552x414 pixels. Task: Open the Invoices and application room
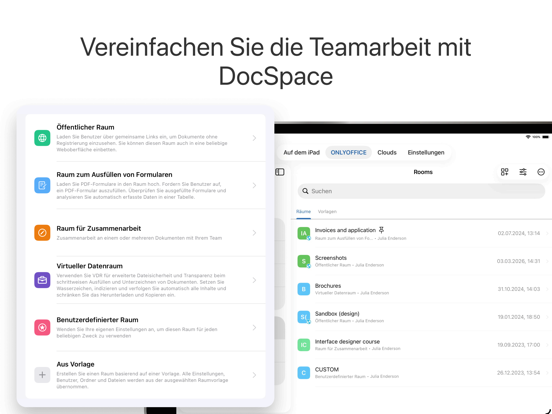point(345,230)
